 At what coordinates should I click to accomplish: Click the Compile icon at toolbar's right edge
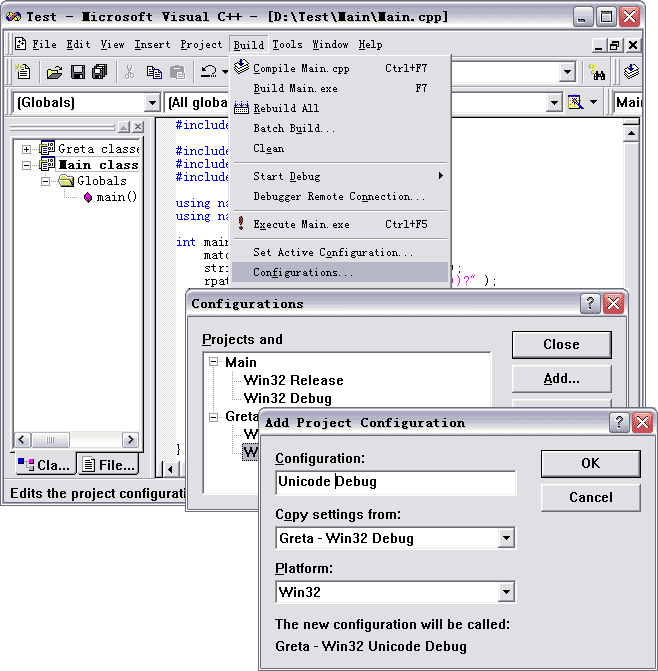(631, 71)
